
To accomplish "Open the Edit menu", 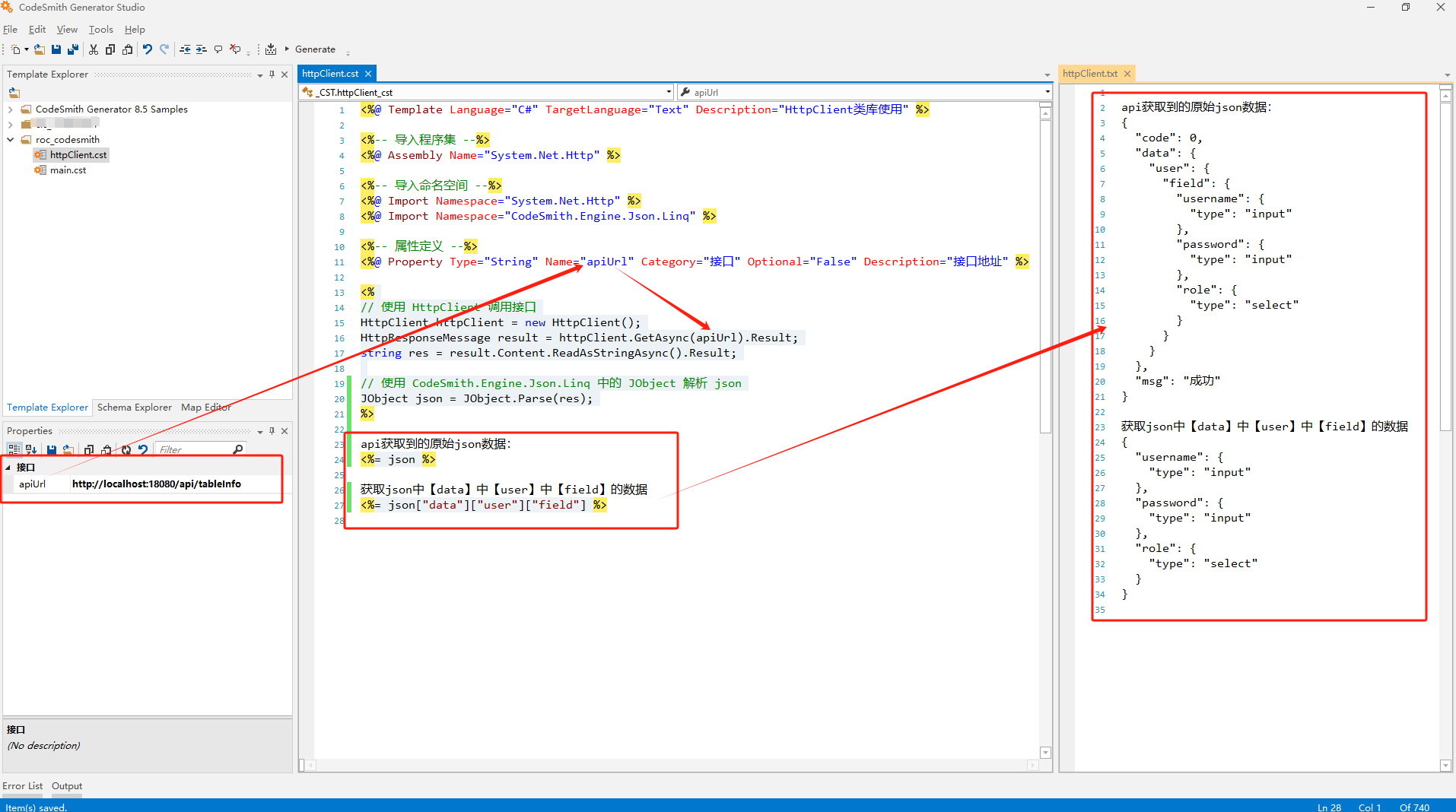I will (x=37, y=30).
